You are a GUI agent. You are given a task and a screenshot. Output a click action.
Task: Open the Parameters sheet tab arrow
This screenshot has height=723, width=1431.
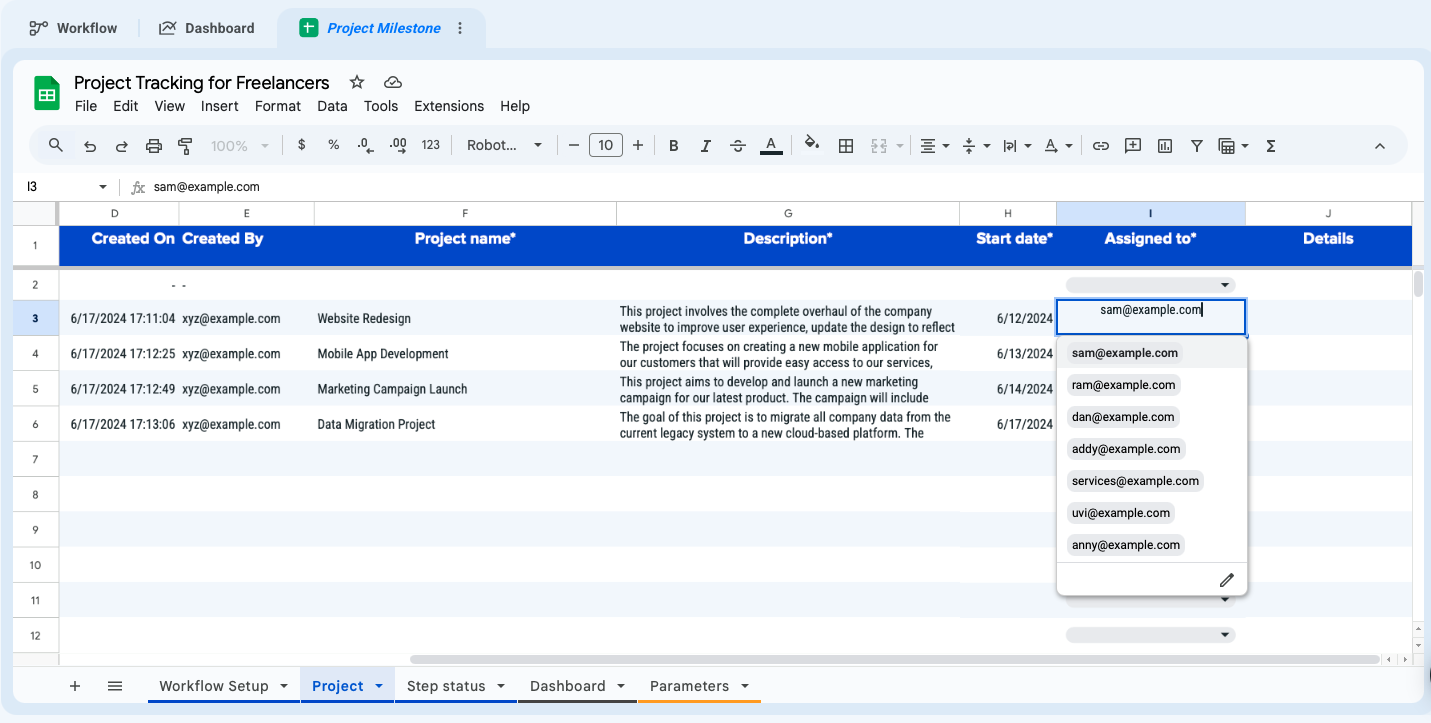pos(744,686)
